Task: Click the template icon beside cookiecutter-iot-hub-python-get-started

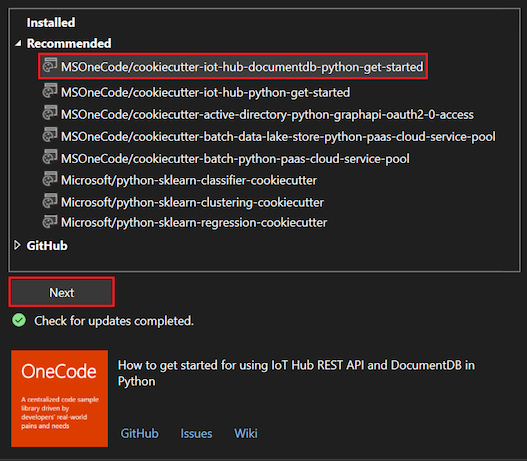Action: click(x=50, y=91)
